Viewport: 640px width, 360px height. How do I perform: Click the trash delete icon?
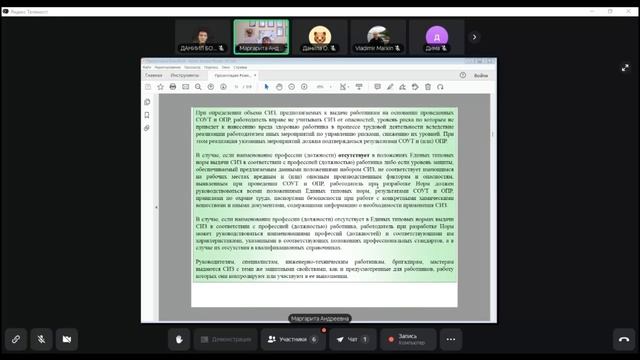428,87
